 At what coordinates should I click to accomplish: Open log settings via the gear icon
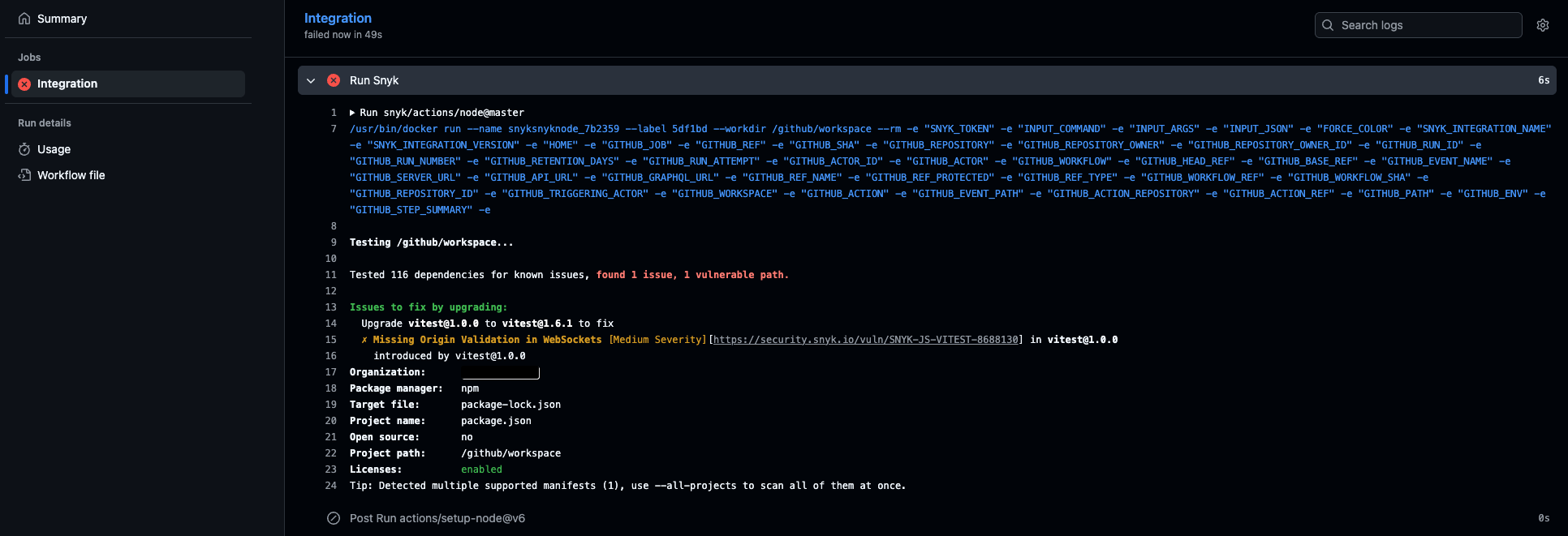[1543, 25]
